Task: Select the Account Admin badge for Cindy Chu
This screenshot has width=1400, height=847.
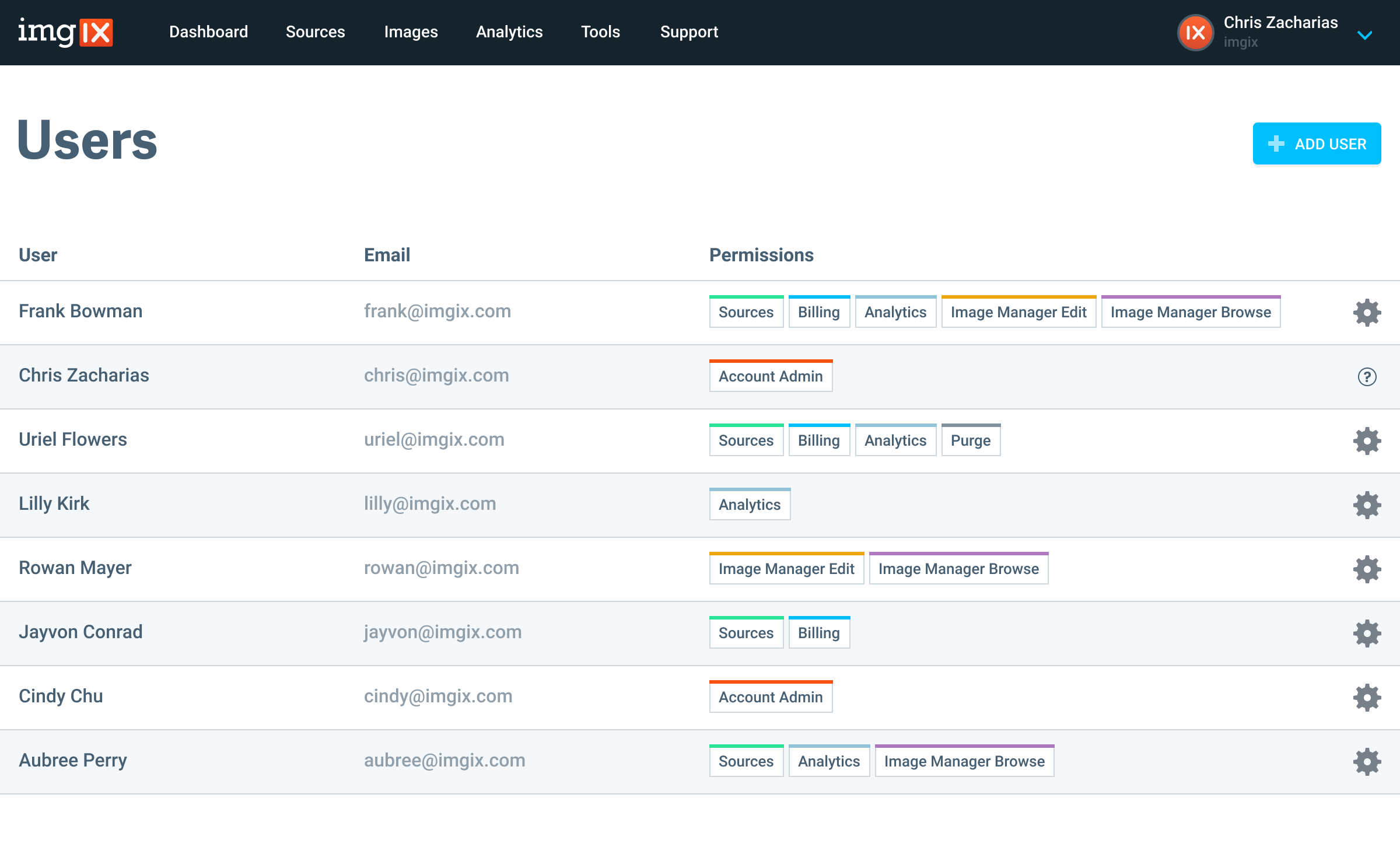Action: point(771,696)
